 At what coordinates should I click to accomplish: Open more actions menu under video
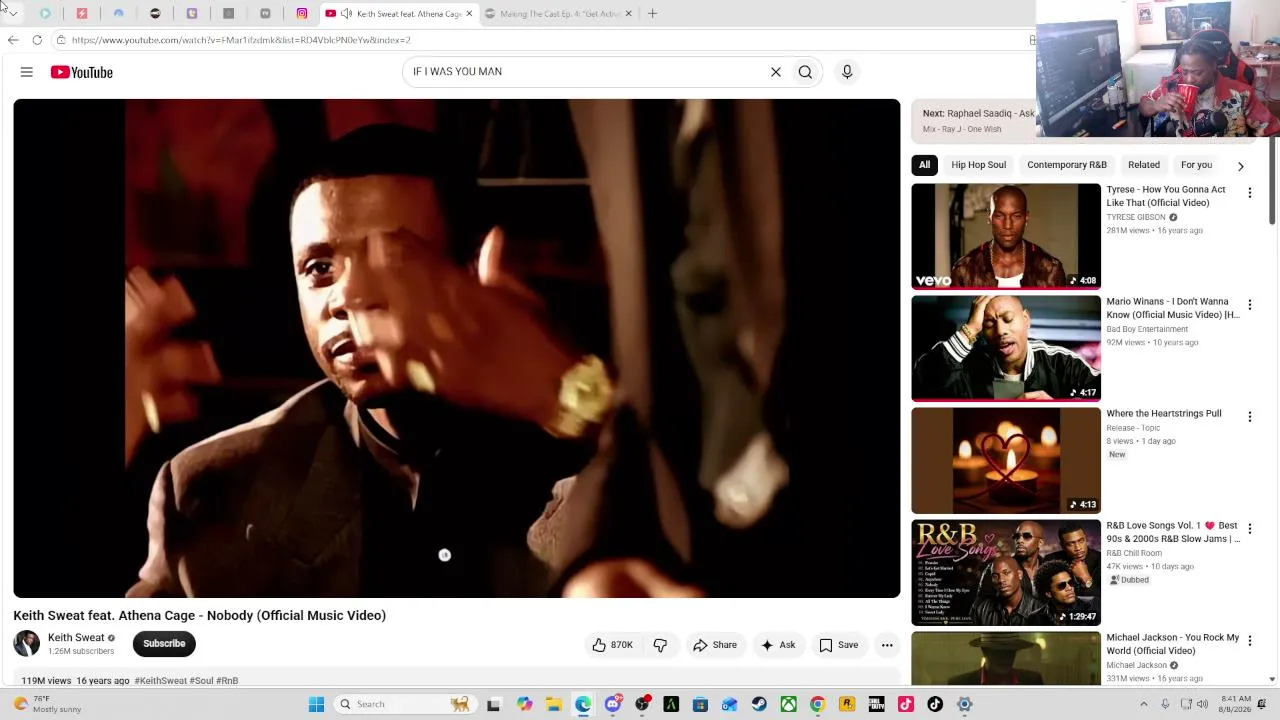tap(887, 645)
